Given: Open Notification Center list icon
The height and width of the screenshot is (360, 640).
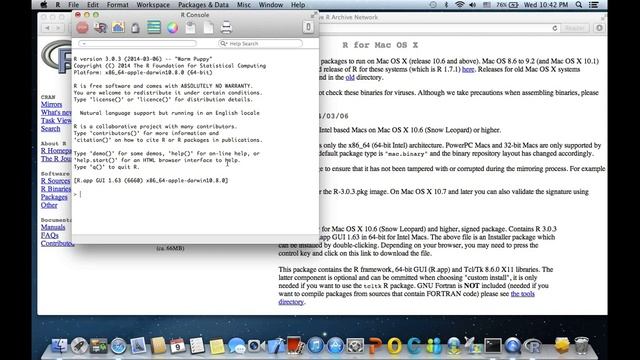Looking at the screenshot, I should (594, 5).
